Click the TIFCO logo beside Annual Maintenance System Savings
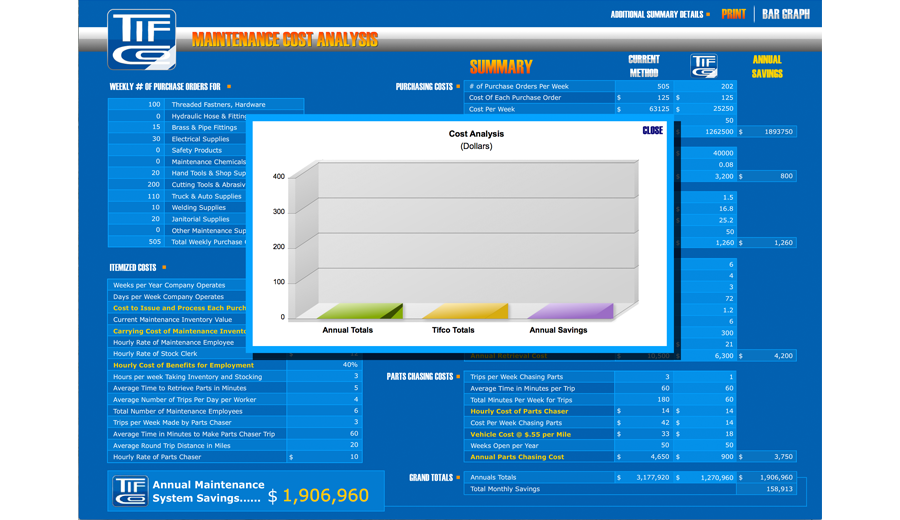This screenshot has height=520, width=900. [x=130, y=490]
